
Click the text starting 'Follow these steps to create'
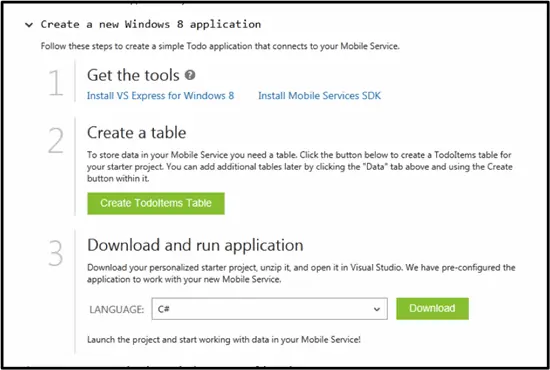click(x=220, y=46)
